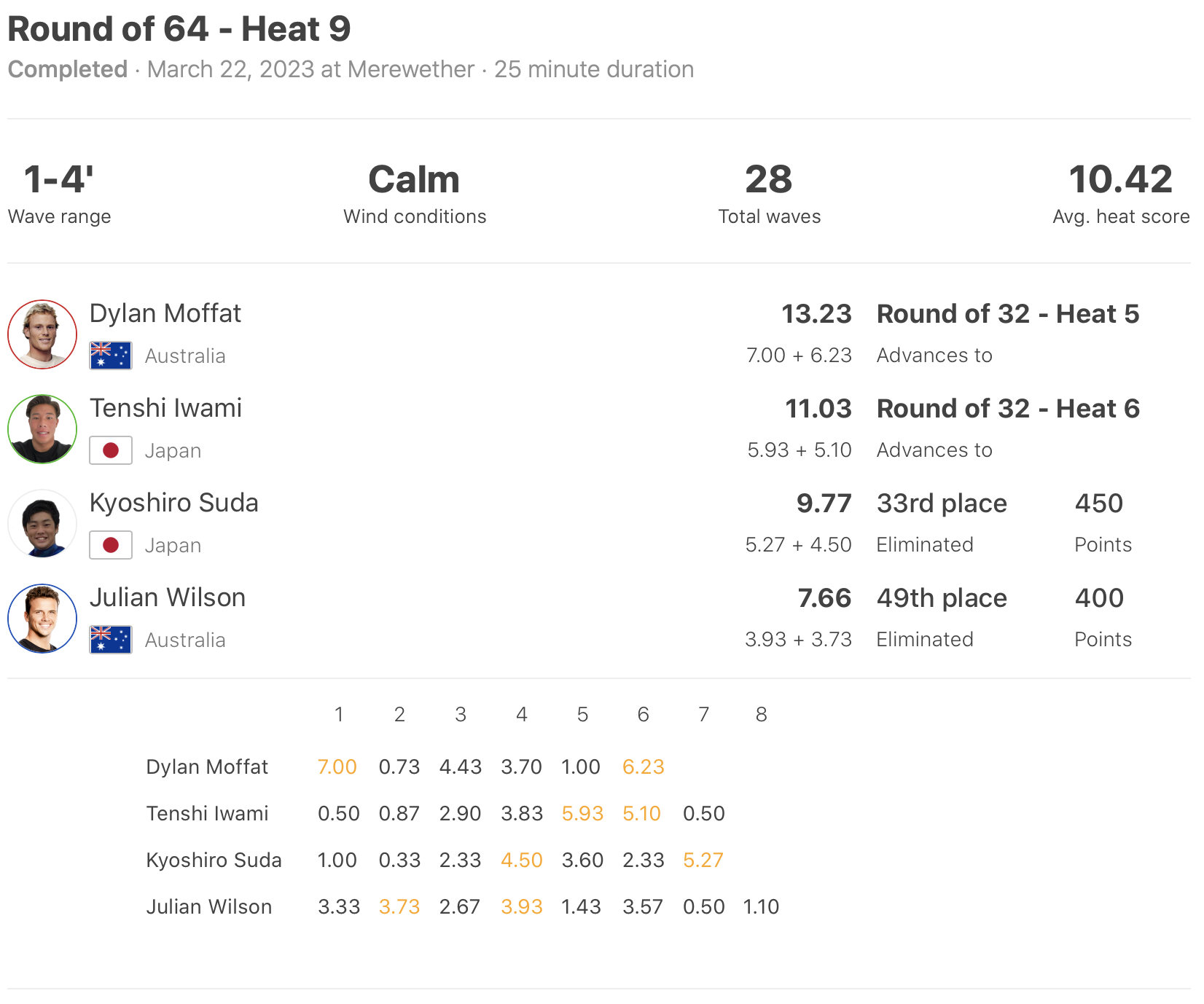Click Julian Wilson's highlighted 3.93 wave score
1204x1004 pixels.
point(522,906)
